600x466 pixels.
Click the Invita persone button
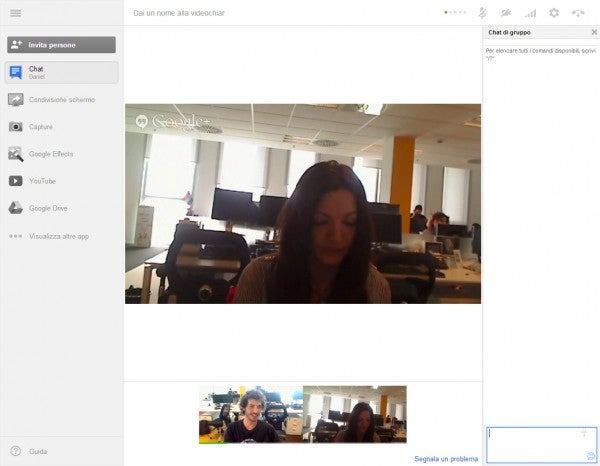pyautogui.click(x=61, y=45)
